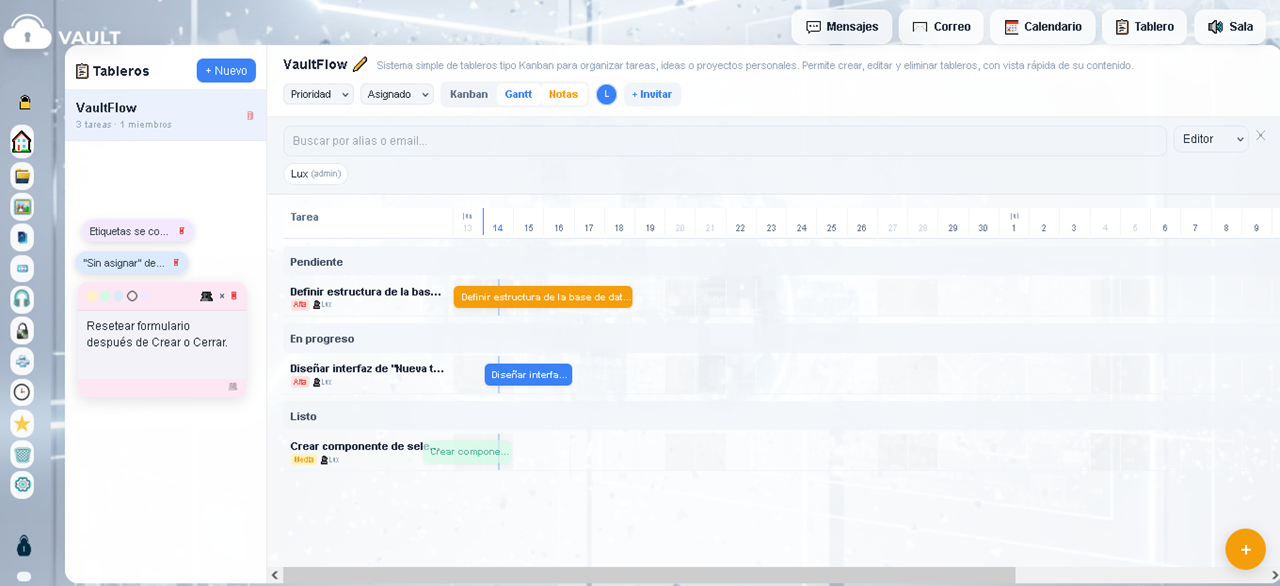Click the + Invitar button
This screenshot has height=586, width=1280.
(652, 94)
